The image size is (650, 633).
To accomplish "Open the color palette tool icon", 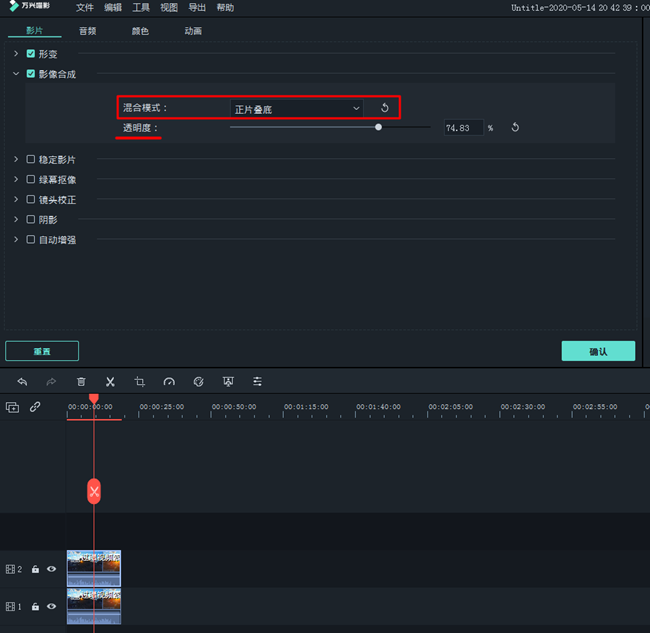I will [199, 382].
